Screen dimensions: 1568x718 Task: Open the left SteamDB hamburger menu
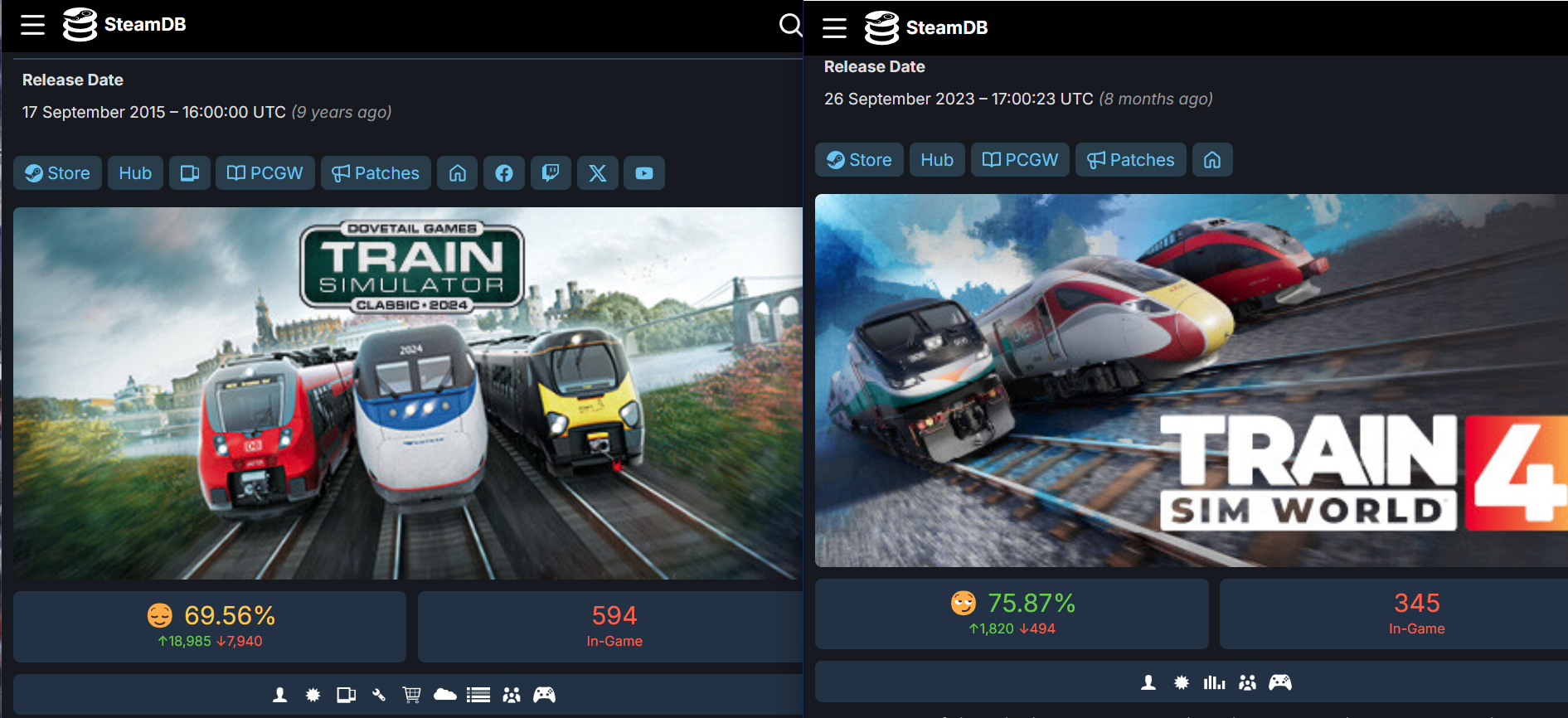pyautogui.click(x=33, y=25)
